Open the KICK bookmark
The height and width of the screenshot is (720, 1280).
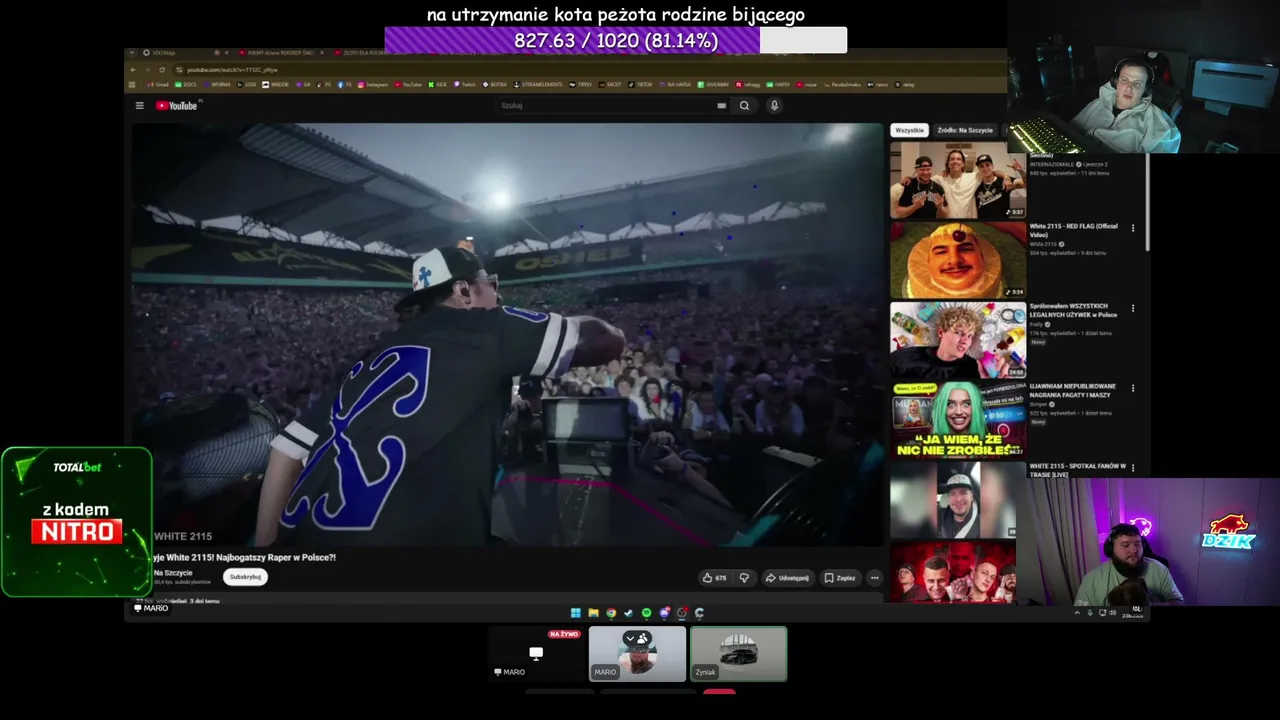point(437,85)
